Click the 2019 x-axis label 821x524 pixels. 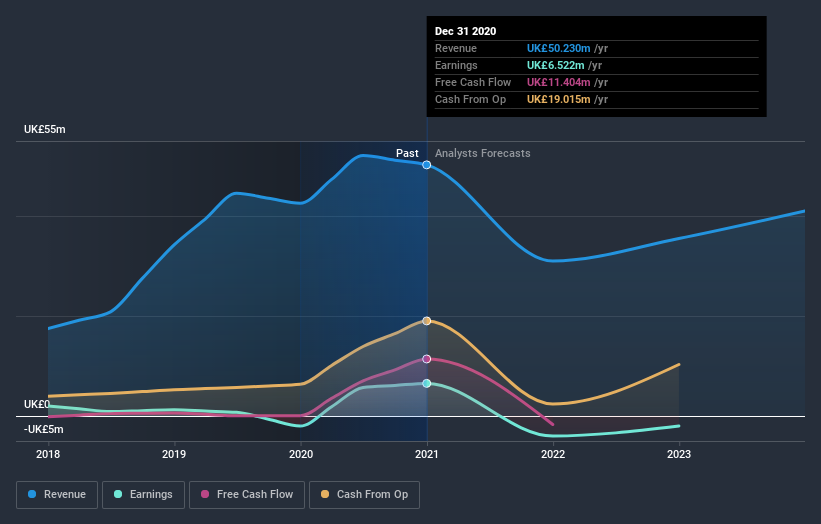174,454
